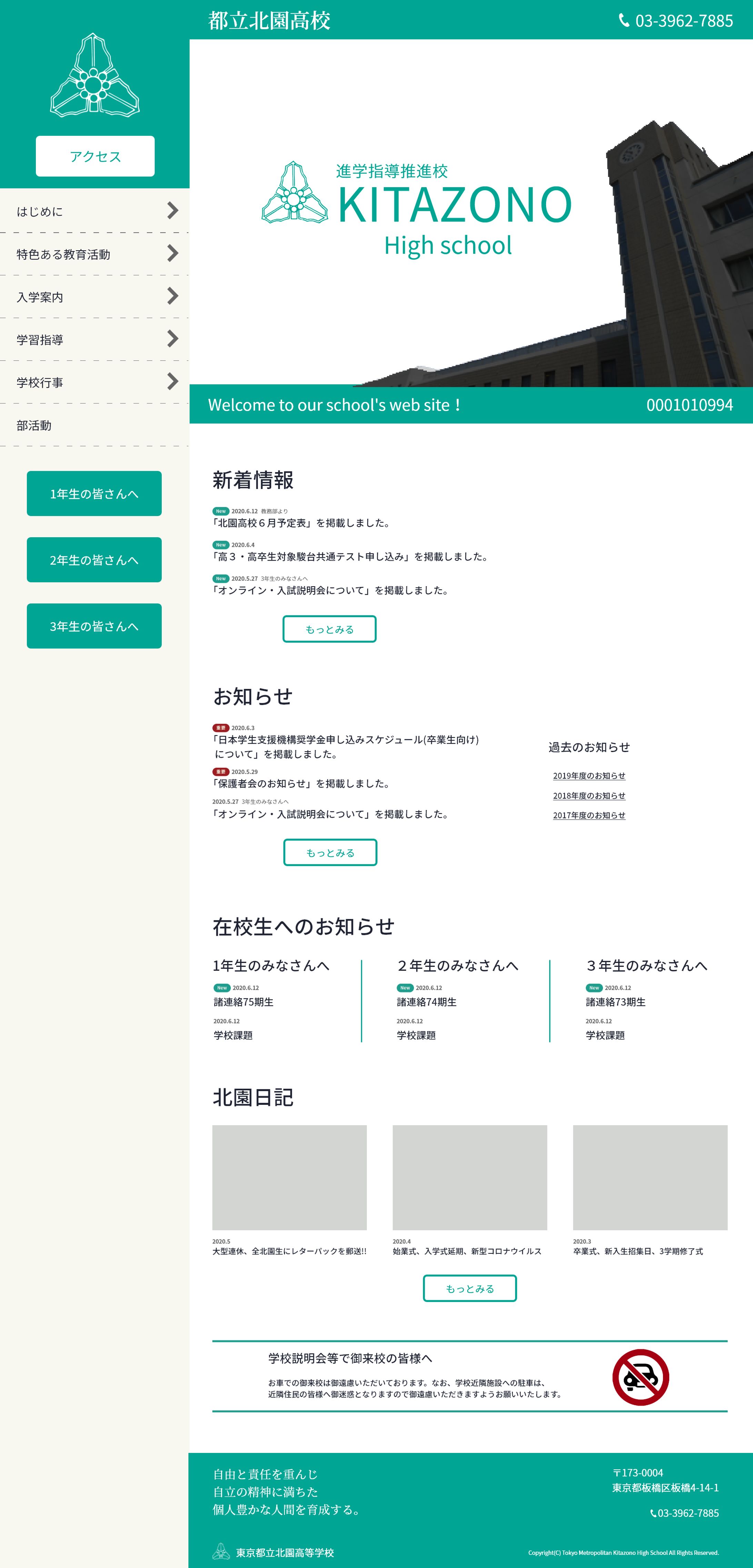
Task: Open the 2020.5 diary thumbnail
Action: 289,1177
